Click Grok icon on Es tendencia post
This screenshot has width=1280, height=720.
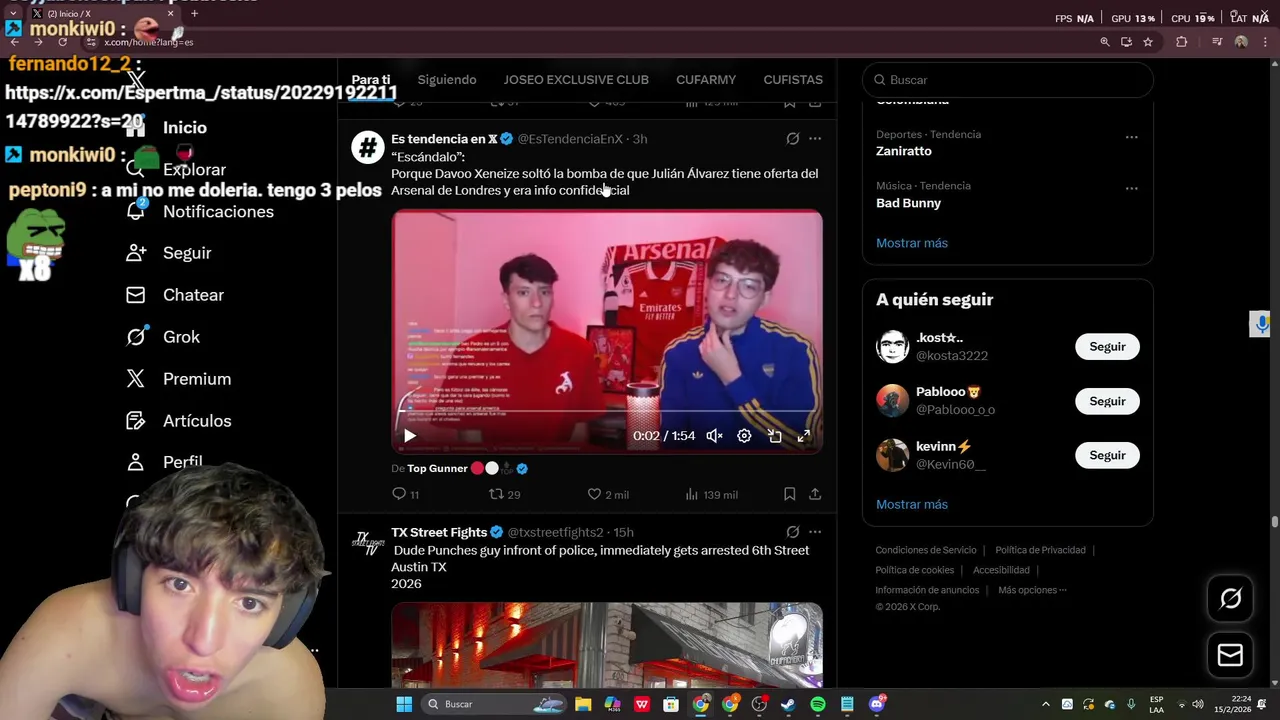coord(792,139)
